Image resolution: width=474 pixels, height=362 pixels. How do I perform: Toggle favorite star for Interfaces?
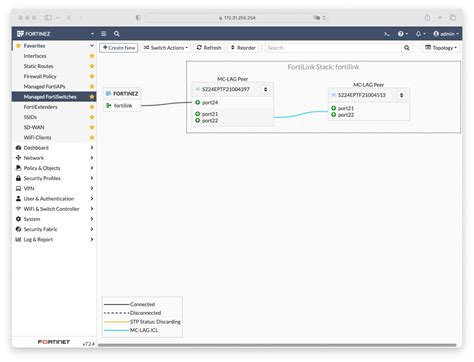[92, 56]
